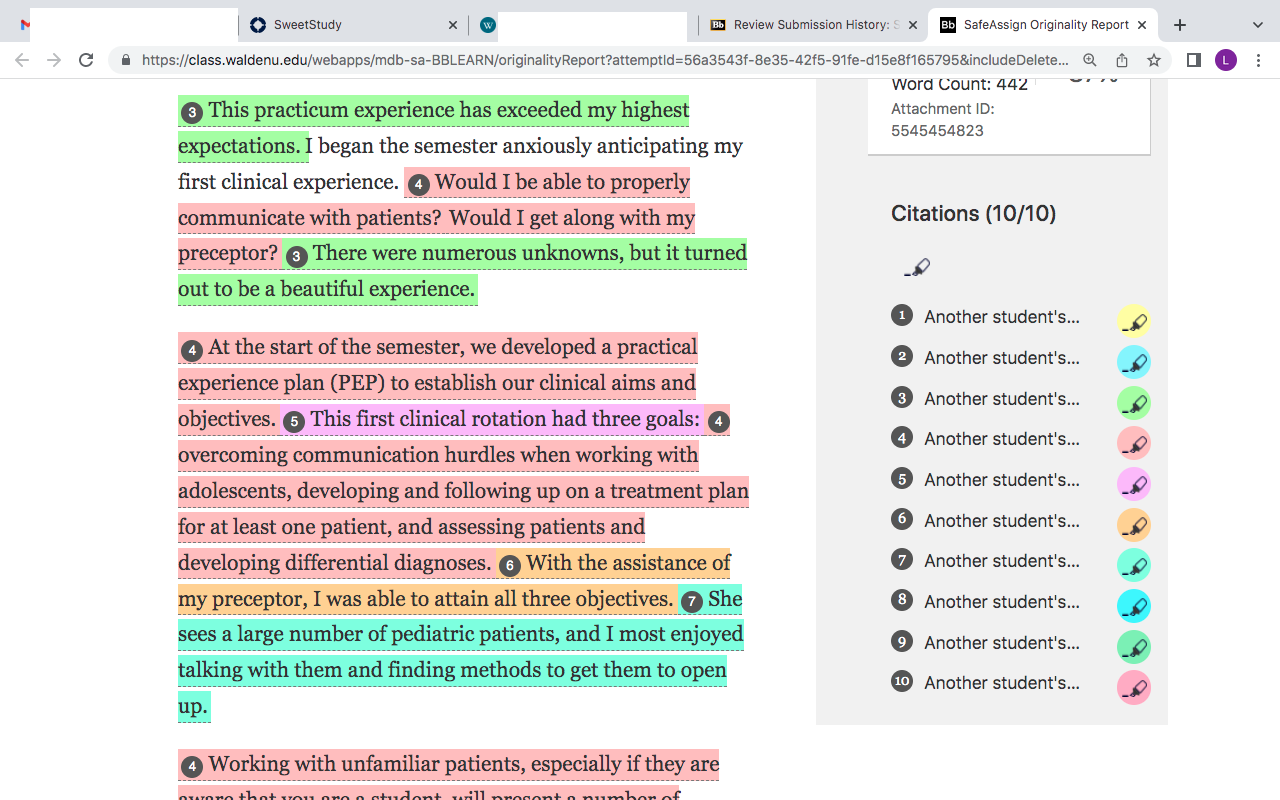Open citation 3 Another student's paper
Image resolution: width=1280 pixels, height=800 pixels.
(x=1002, y=399)
